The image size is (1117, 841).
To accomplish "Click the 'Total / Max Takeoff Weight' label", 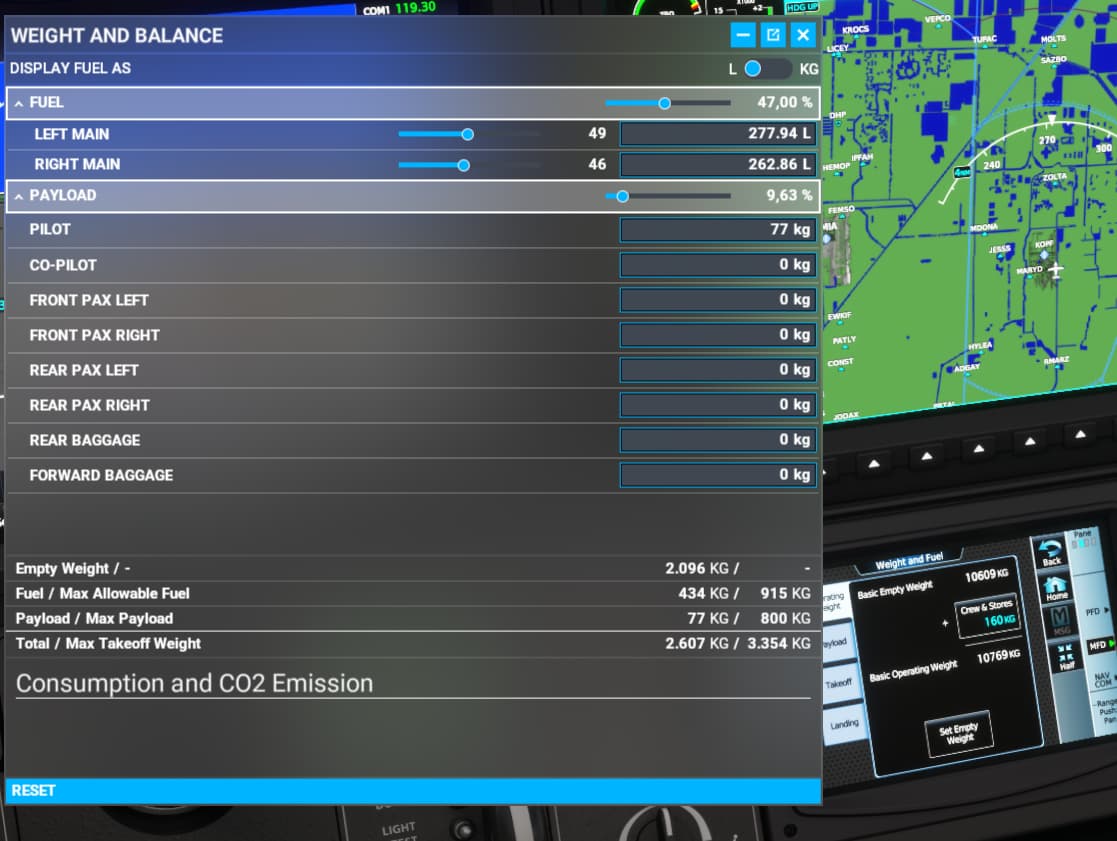I will tap(108, 643).
